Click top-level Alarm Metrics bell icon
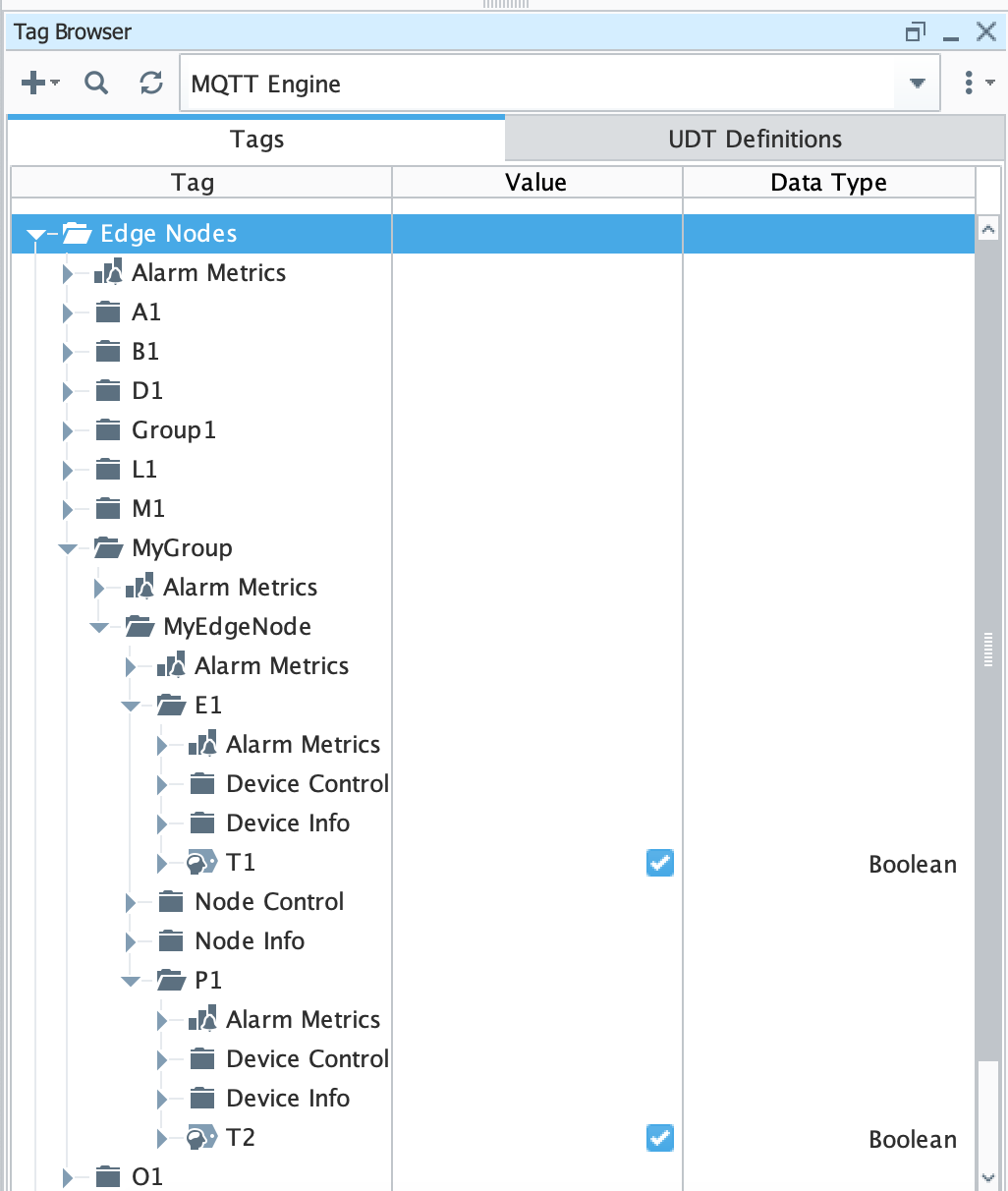 115,272
